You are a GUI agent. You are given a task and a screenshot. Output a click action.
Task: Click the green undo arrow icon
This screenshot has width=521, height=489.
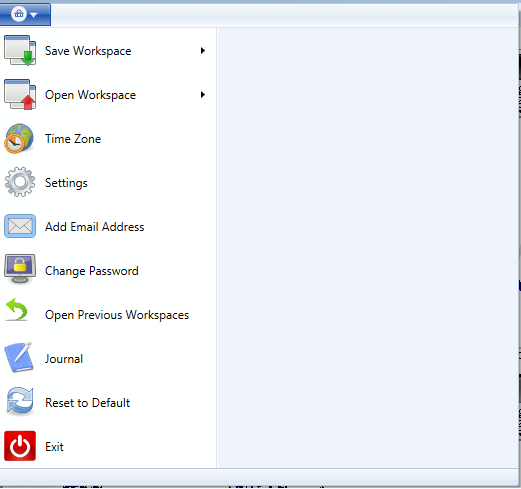17,310
